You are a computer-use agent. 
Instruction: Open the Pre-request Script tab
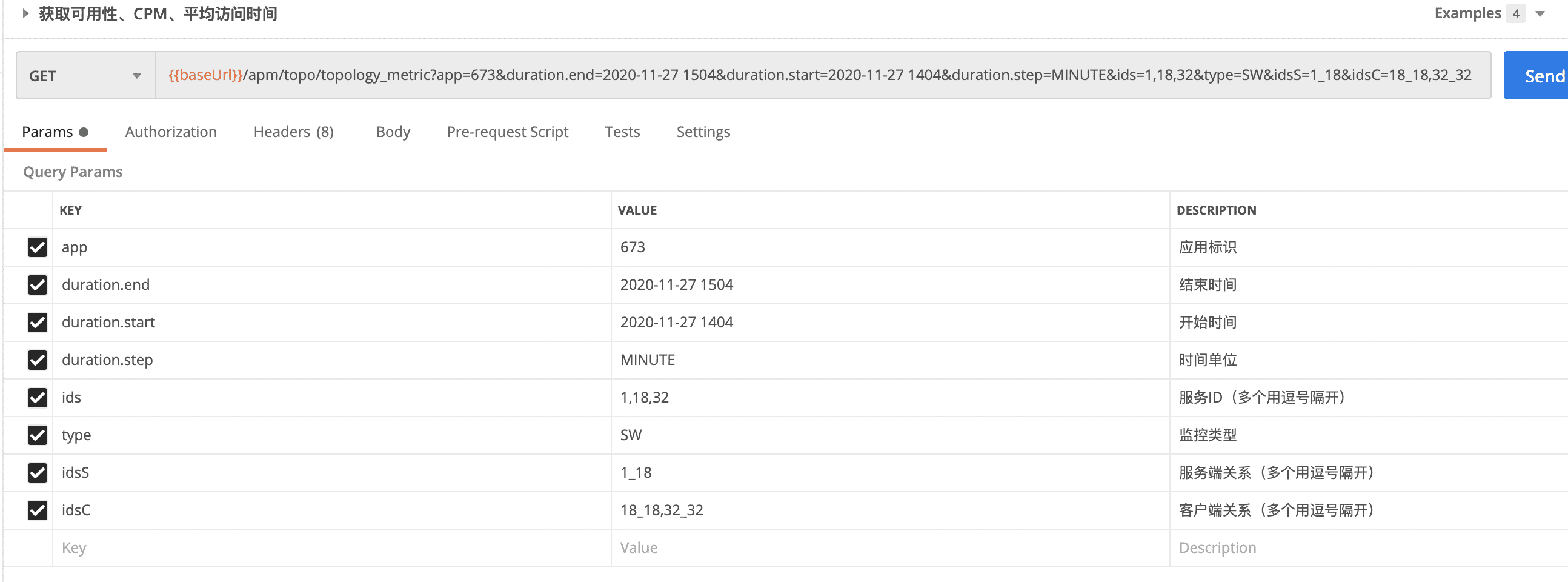507,132
